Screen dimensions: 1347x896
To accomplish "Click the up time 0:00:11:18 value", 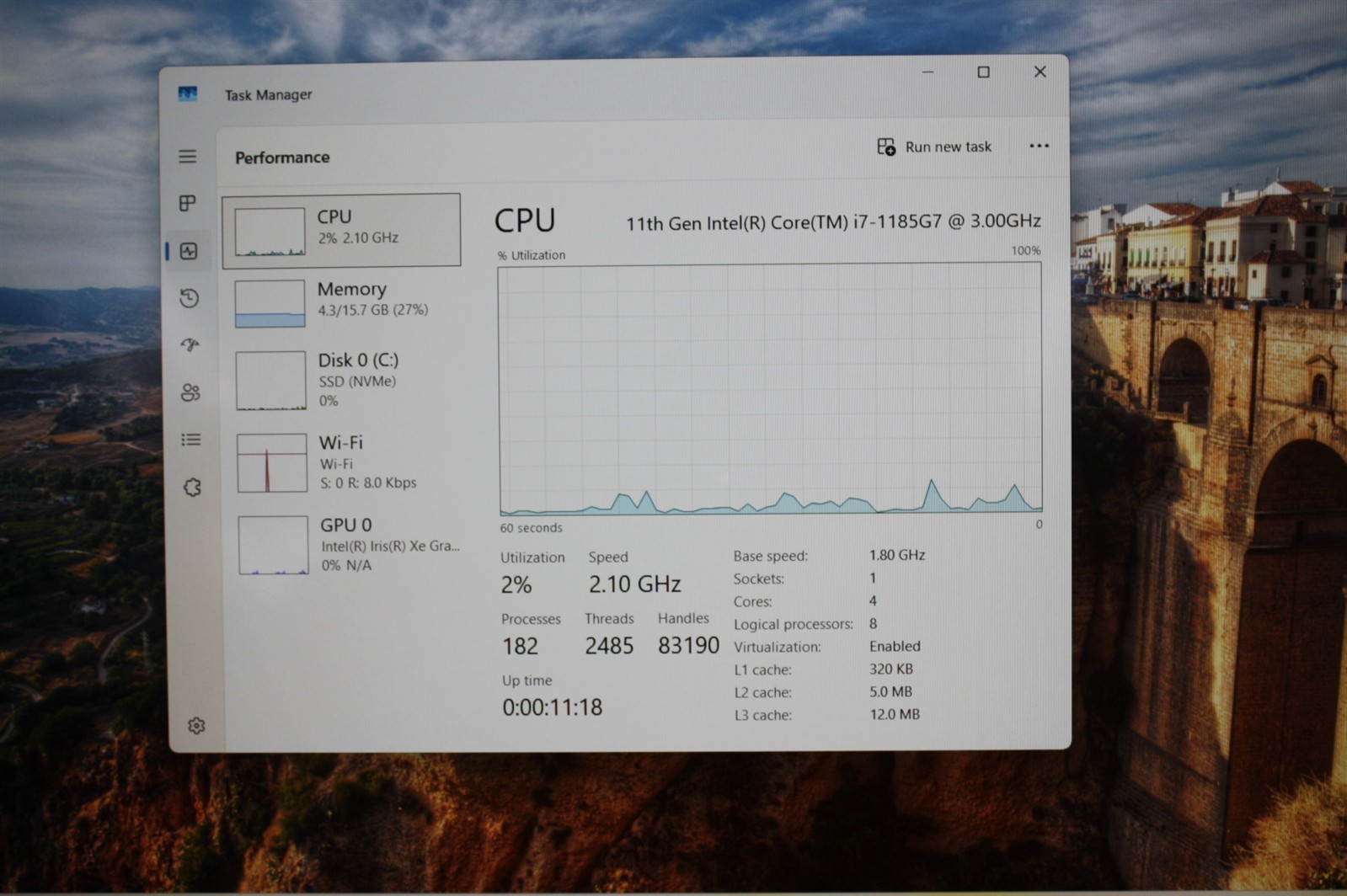I will (x=553, y=707).
